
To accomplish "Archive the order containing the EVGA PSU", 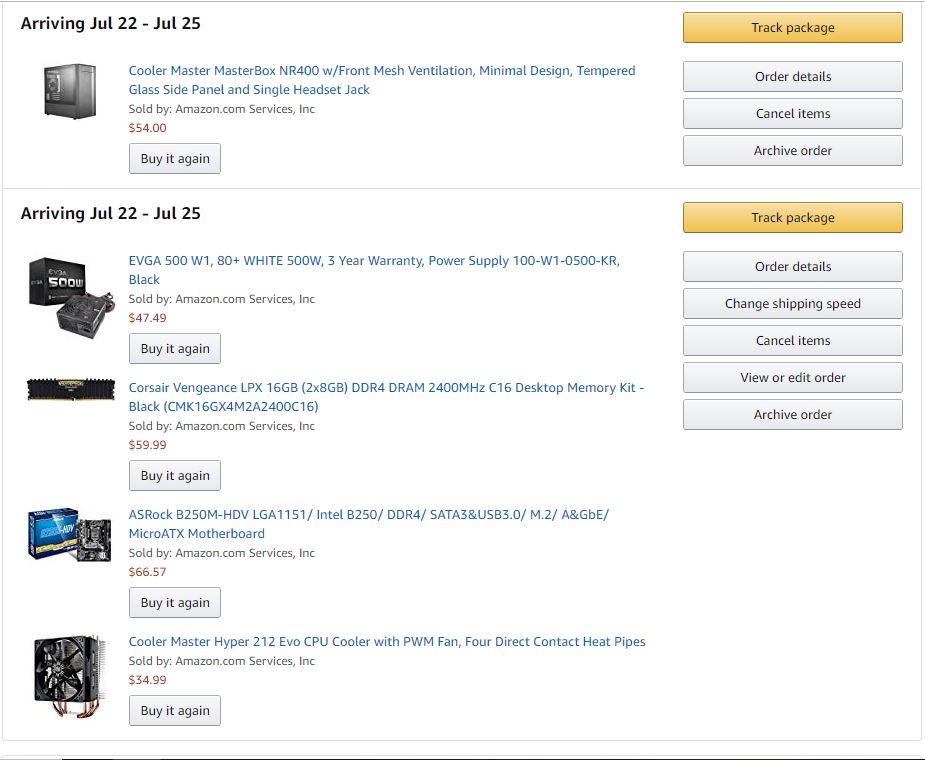I will click(792, 415).
